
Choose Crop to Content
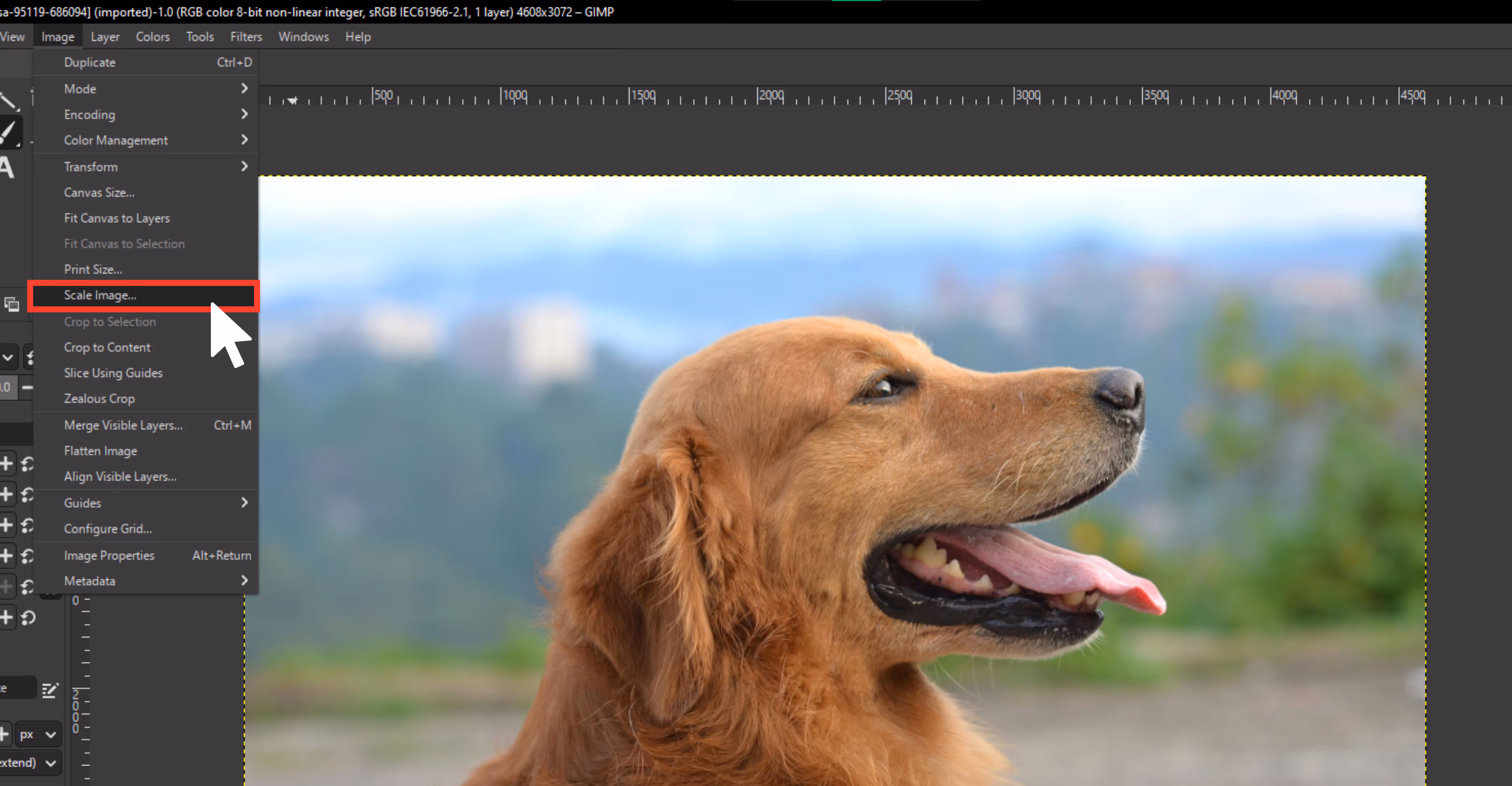point(146,347)
